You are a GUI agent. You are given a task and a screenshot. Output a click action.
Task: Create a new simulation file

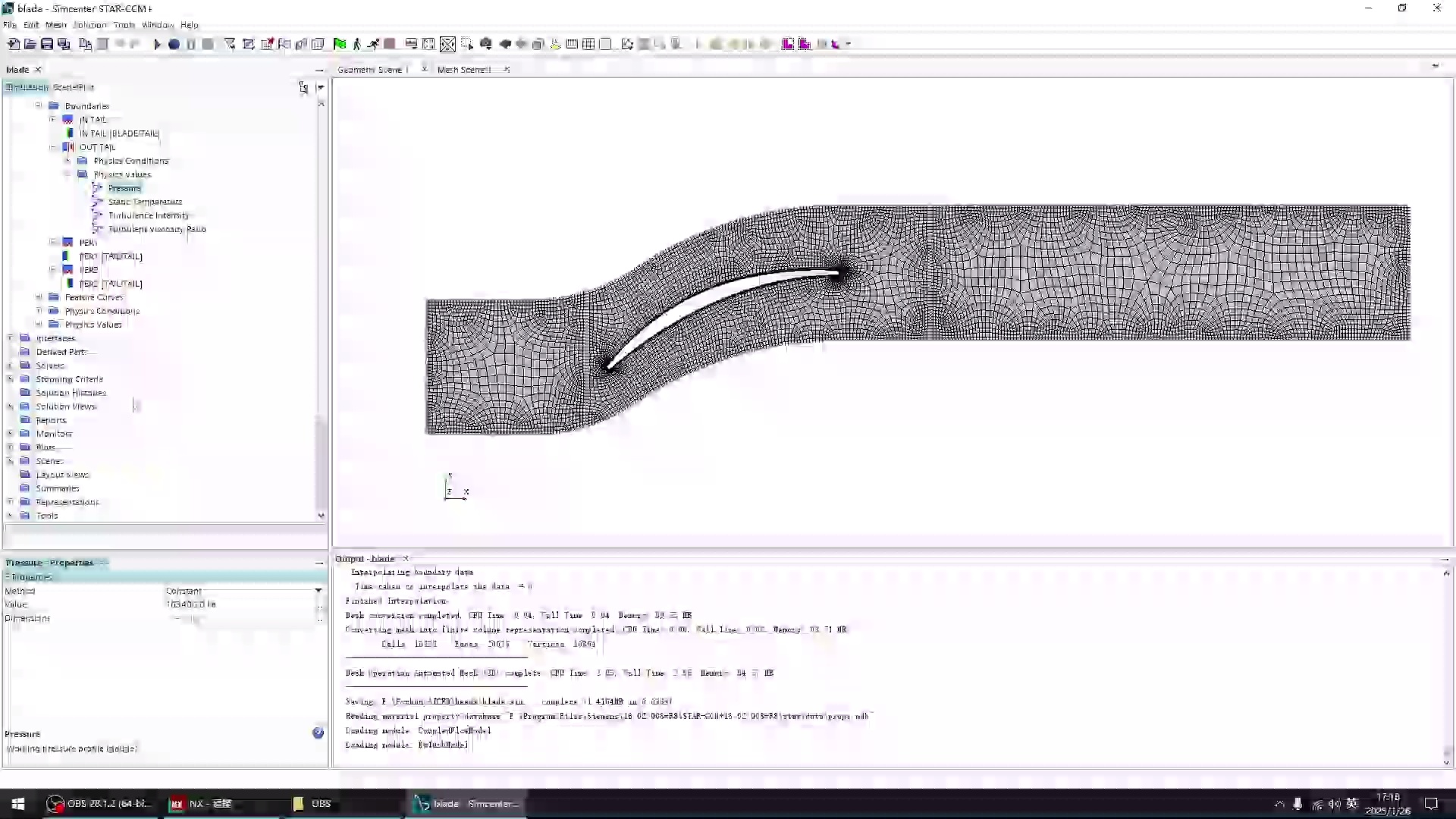pos(13,43)
